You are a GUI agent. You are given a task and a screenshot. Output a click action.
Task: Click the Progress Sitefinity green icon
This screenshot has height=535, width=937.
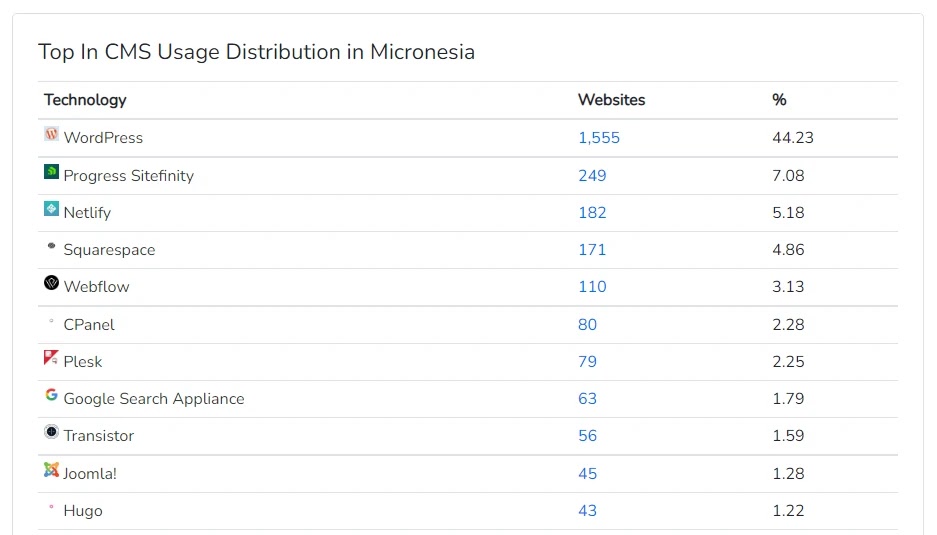pyautogui.click(x=51, y=172)
